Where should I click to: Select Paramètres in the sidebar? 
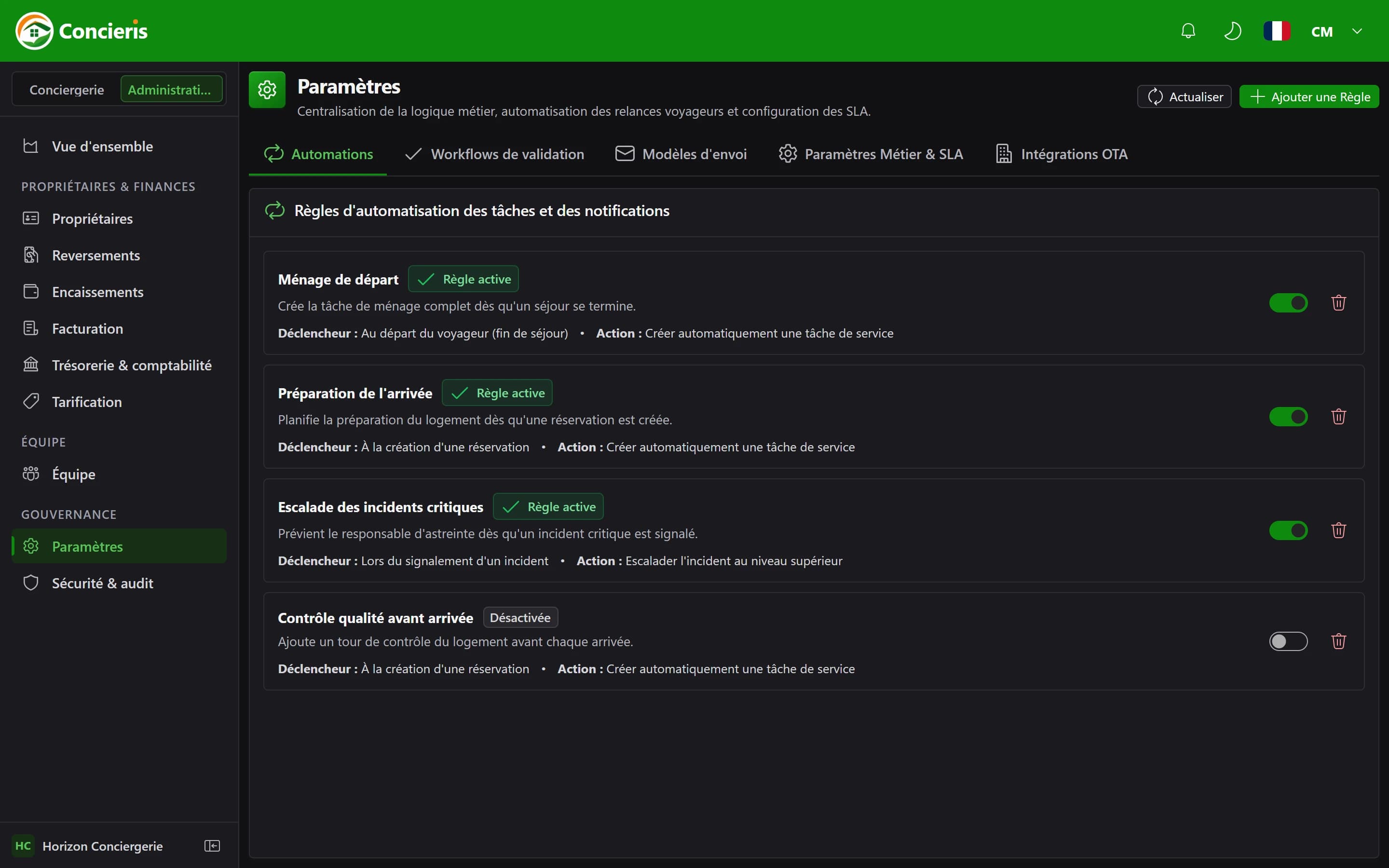click(119, 546)
